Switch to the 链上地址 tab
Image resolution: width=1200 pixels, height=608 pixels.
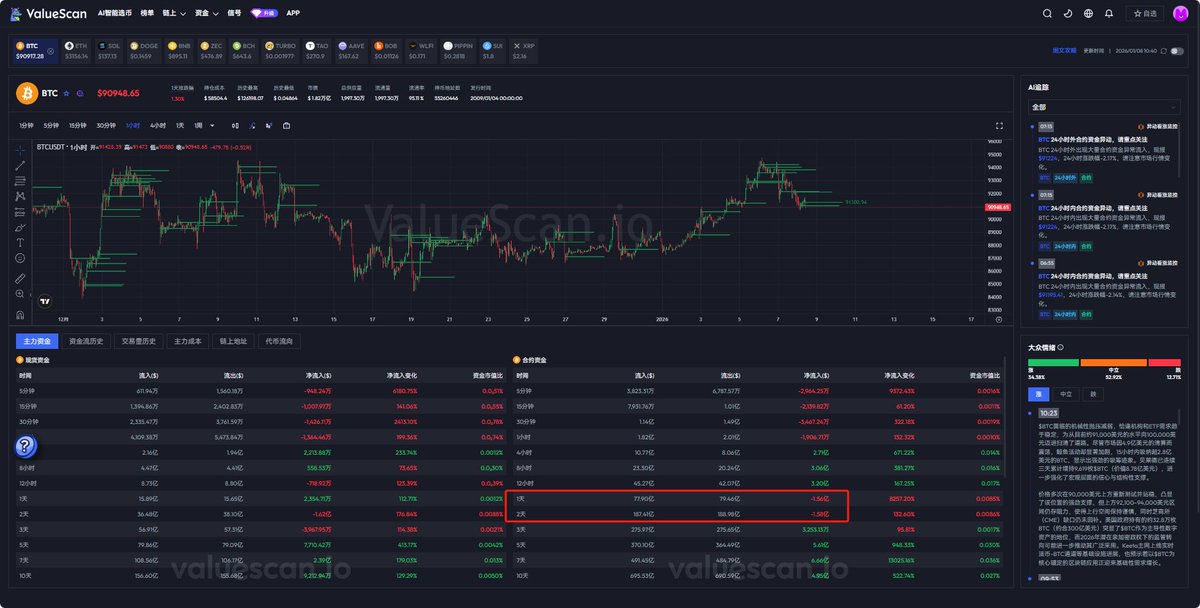(234, 341)
